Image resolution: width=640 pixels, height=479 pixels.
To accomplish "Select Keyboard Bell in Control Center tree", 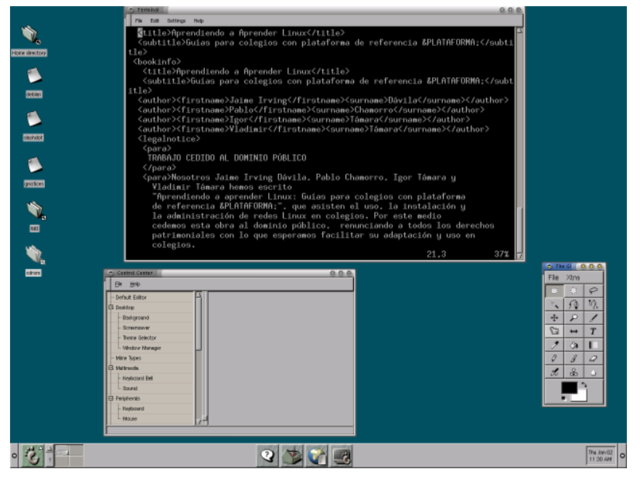I will [138, 378].
